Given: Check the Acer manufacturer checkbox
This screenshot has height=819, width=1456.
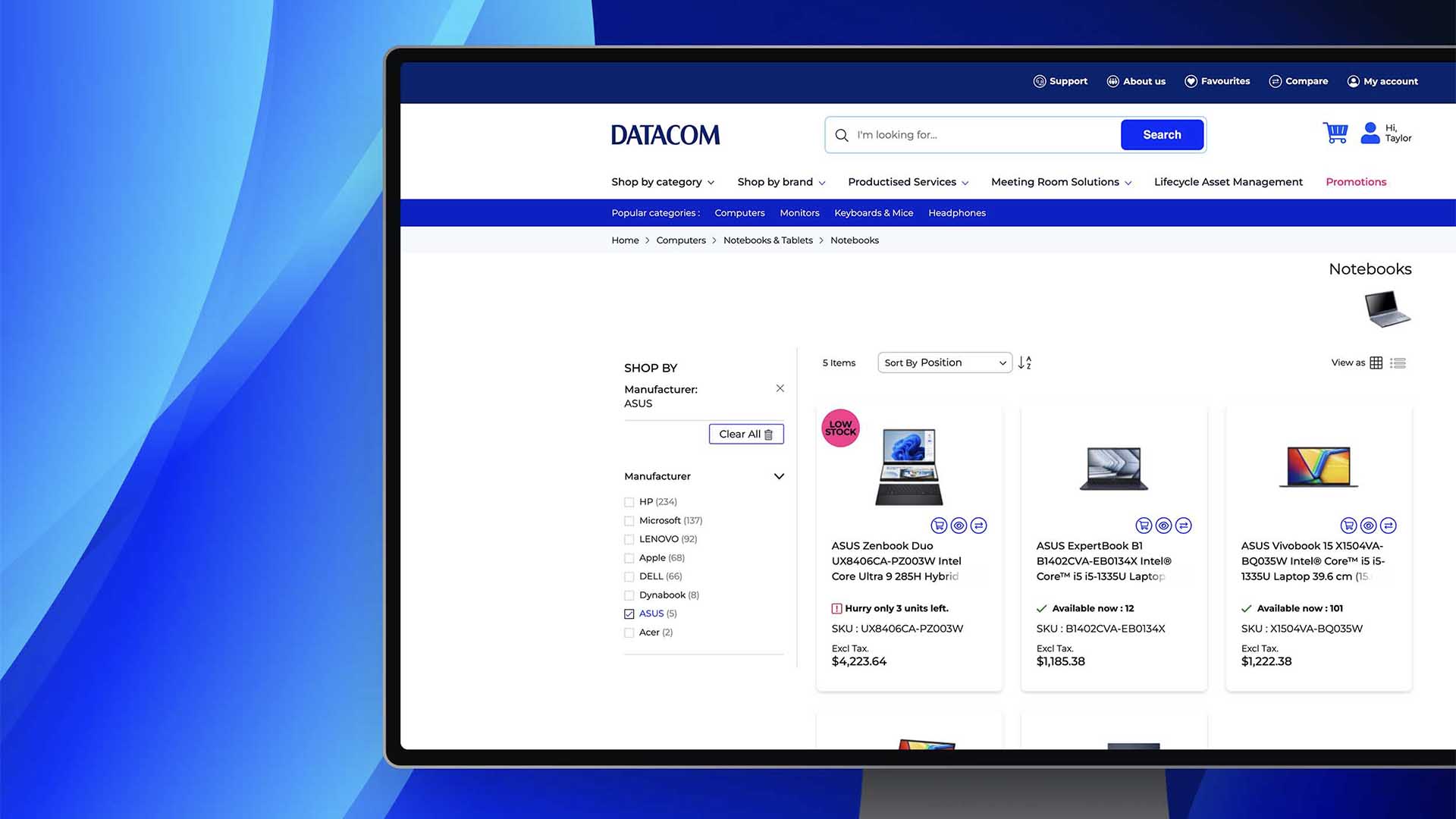Looking at the screenshot, I should [629, 632].
